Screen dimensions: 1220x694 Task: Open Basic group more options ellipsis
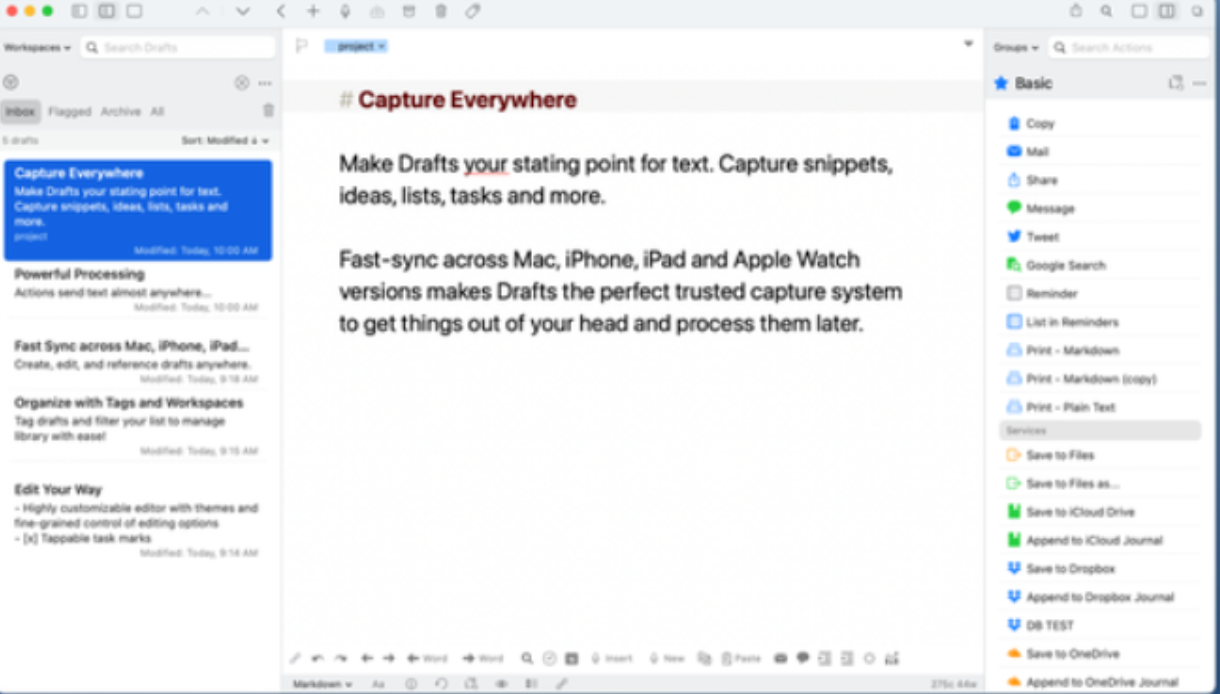coord(1199,83)
